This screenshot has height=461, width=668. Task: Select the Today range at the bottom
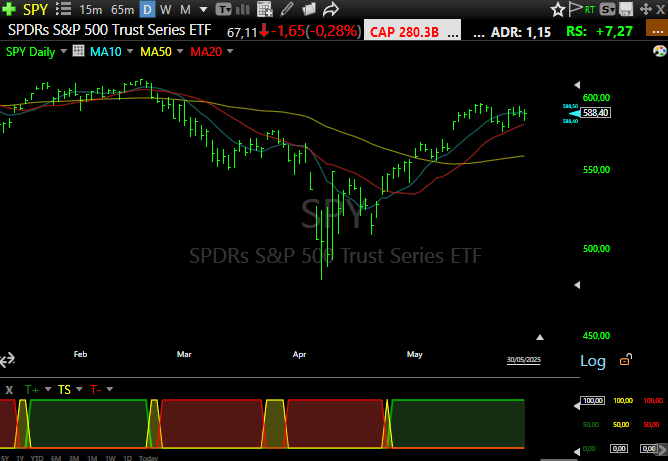click(149, 458)
